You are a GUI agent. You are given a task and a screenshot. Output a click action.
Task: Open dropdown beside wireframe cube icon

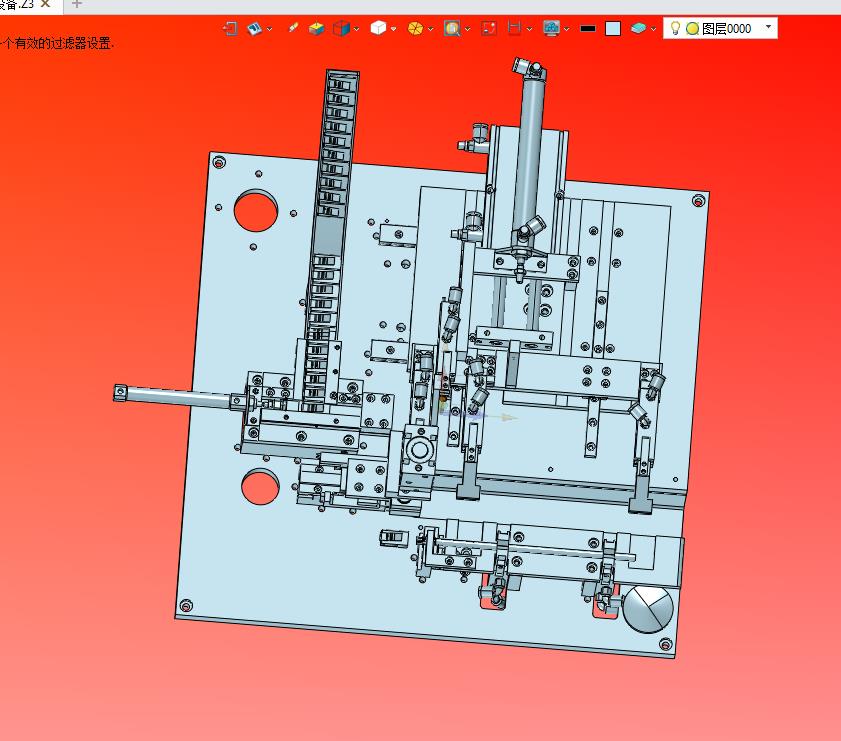[x=356, y=29]
